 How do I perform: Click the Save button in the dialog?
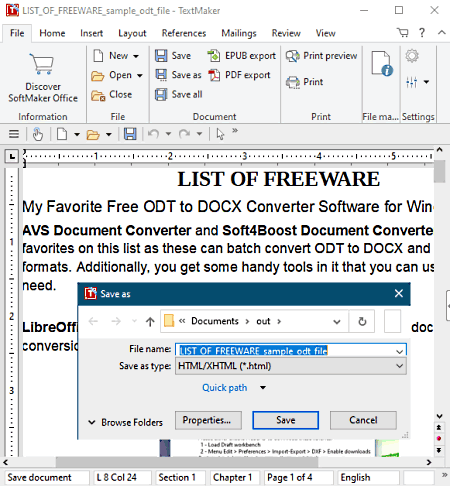(x=286, y=420)
